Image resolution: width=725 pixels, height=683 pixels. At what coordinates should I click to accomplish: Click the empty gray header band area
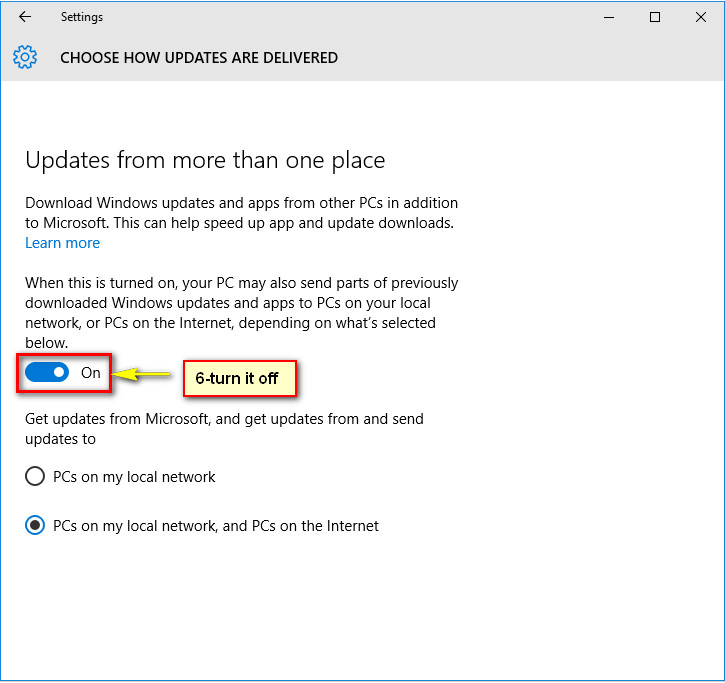click(x=530, y=58)
